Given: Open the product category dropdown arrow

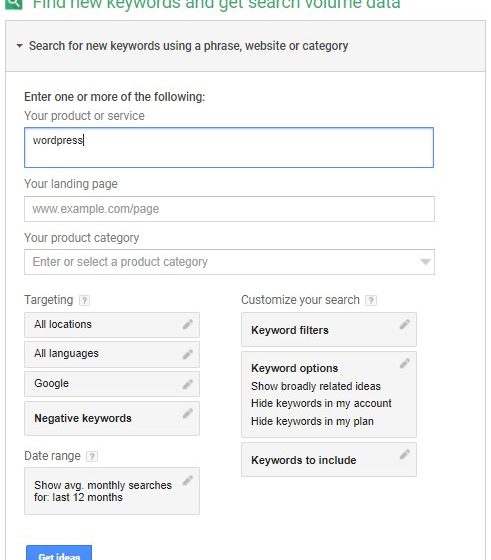Looking at the screenshot, I should click(x=425, y=262).
